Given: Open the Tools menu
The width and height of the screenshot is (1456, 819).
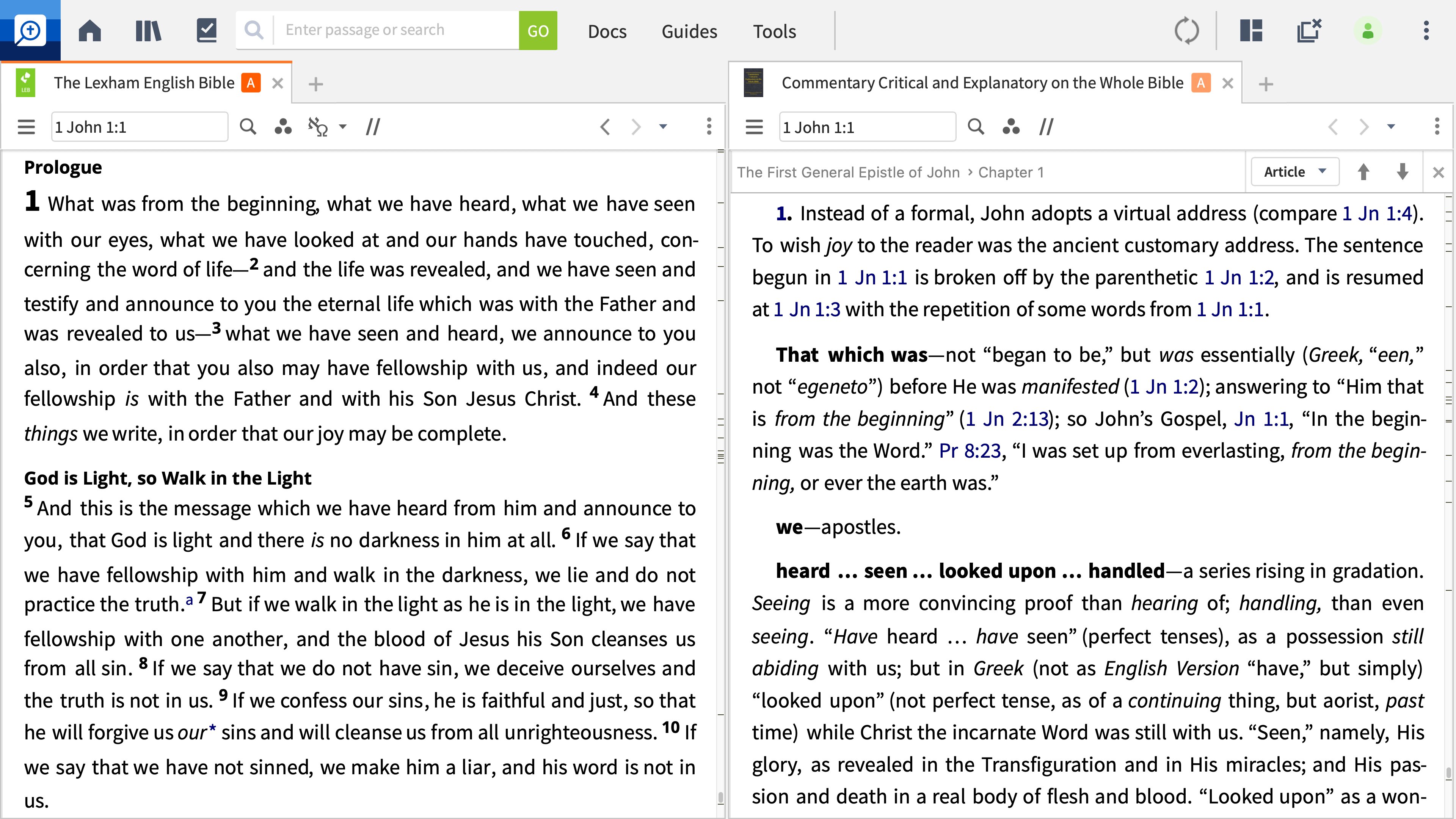Looking at the screenshot, I should 774,31.
